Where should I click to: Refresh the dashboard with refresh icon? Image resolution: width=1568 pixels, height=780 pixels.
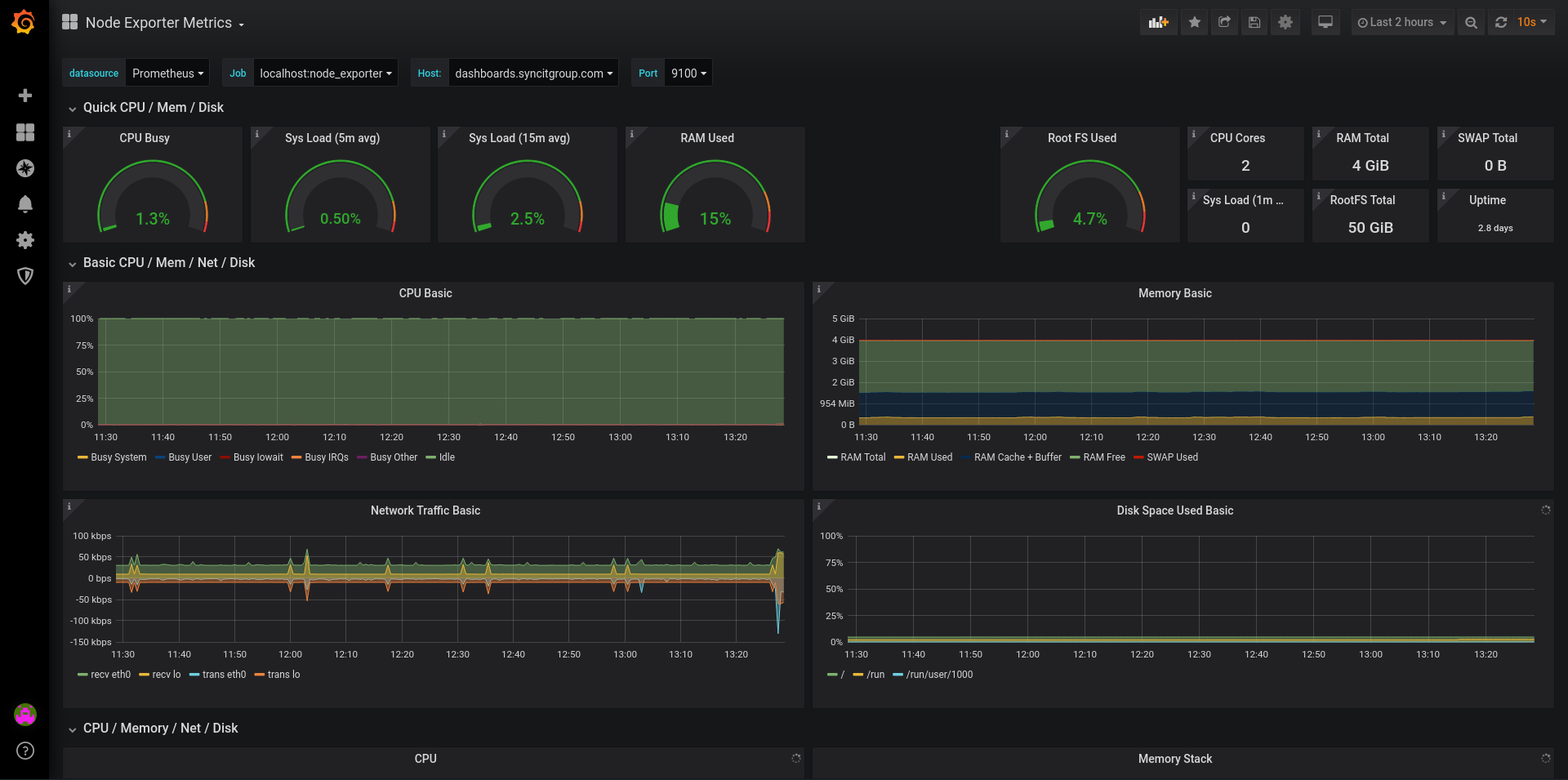click(1501, 23)
